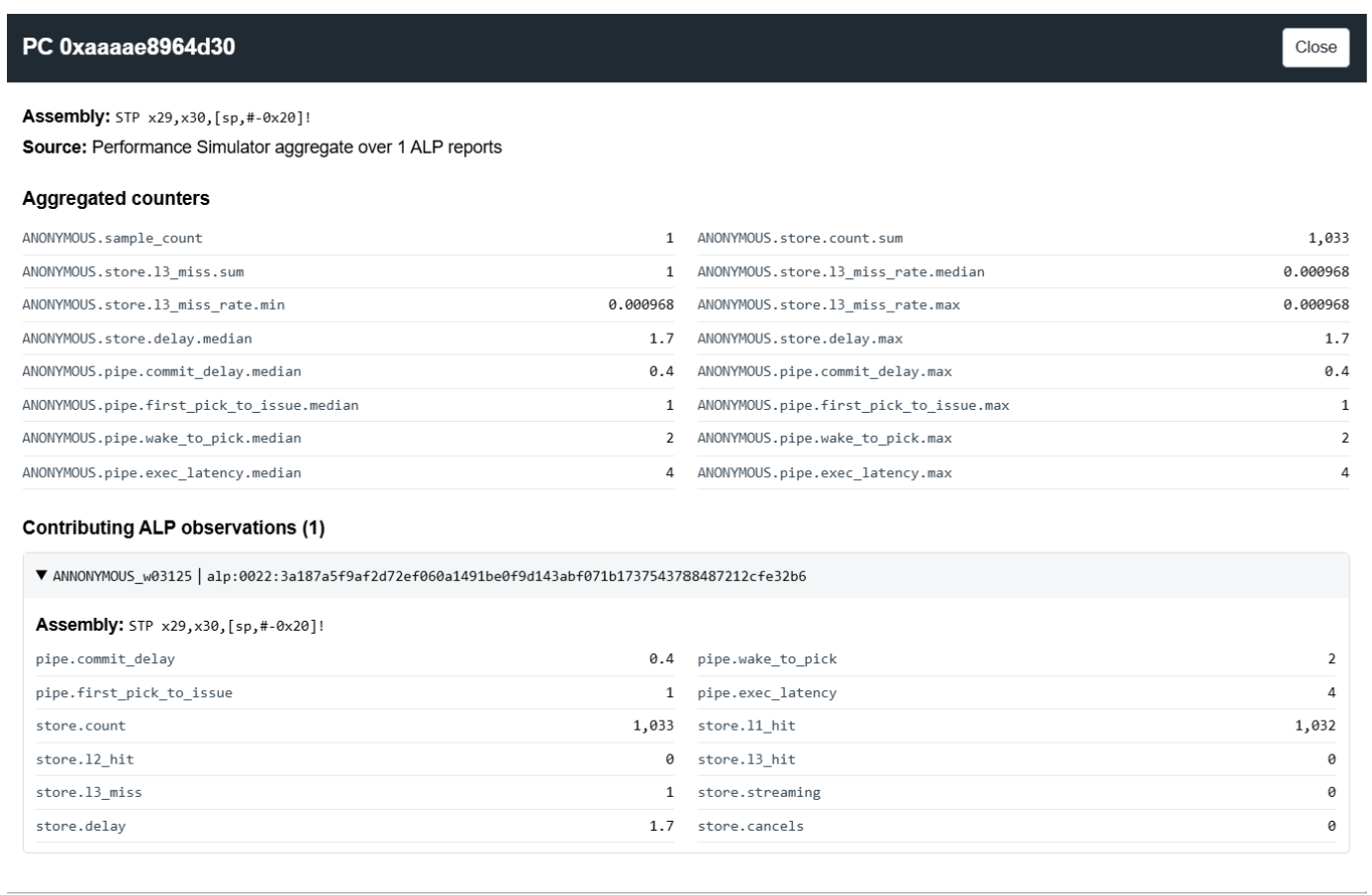Click the ANONYMOUS.store.l3_miss.sum label
The width and height of the screenshot is (1372, 895).
tap(133, 272)
